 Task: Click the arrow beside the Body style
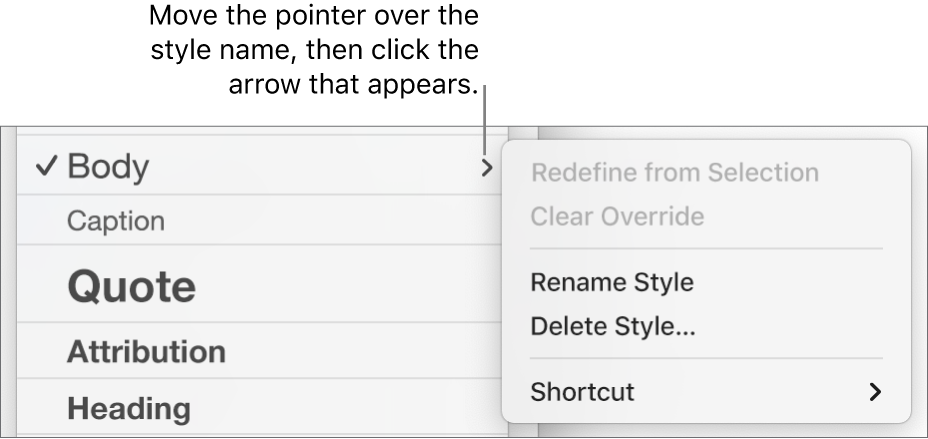pyautogui.click(x=487, y=167)
